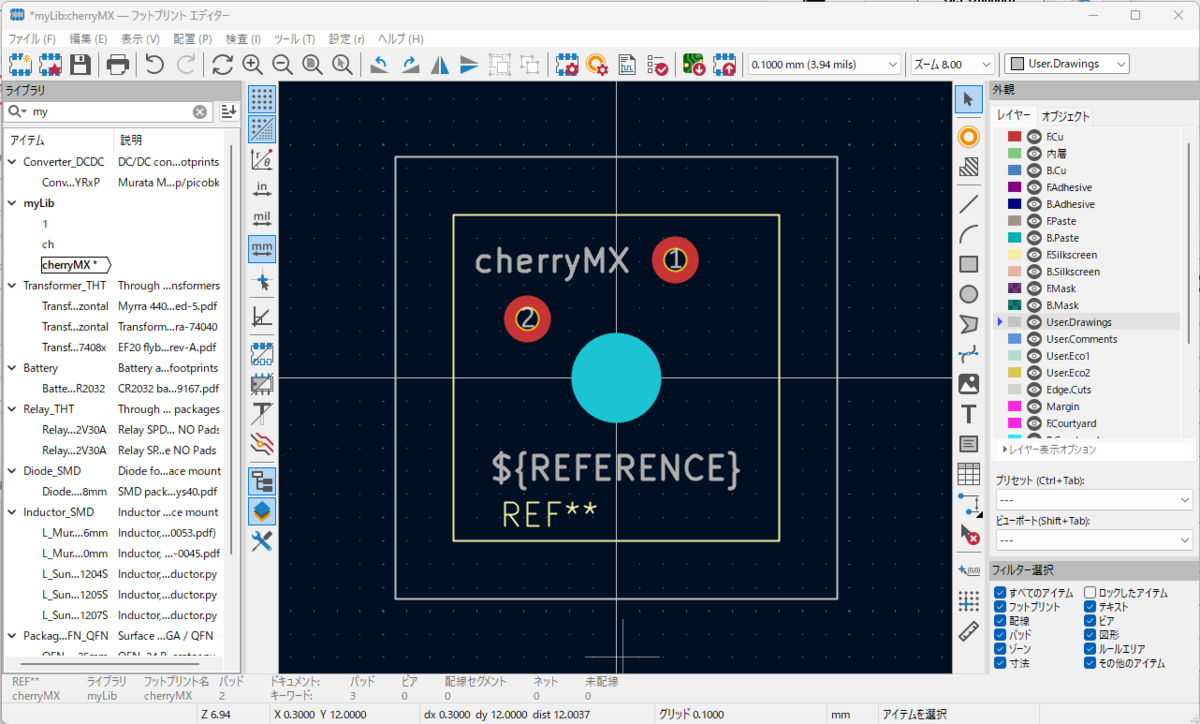The image size is (1200, 724).
Task: Rotate selection clockwise
Action: 410,65
